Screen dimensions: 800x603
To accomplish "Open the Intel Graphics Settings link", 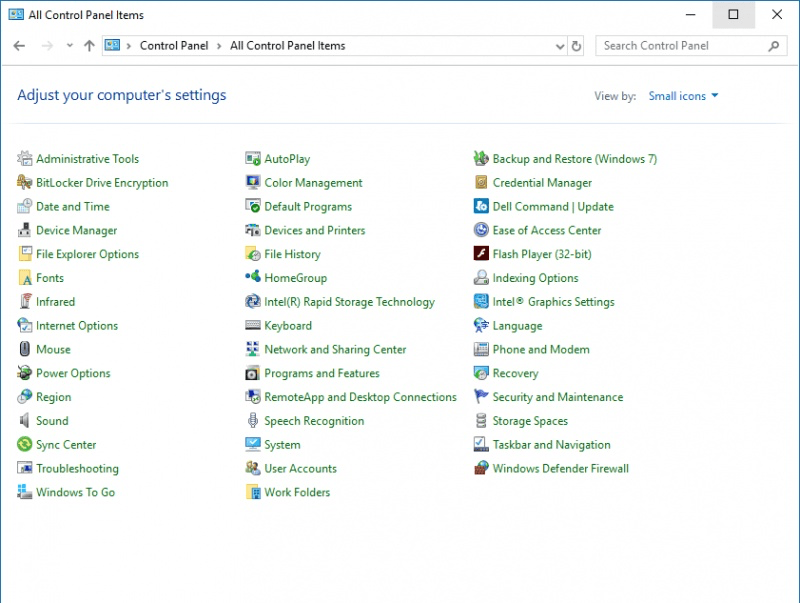I will [x=554, y=302].
